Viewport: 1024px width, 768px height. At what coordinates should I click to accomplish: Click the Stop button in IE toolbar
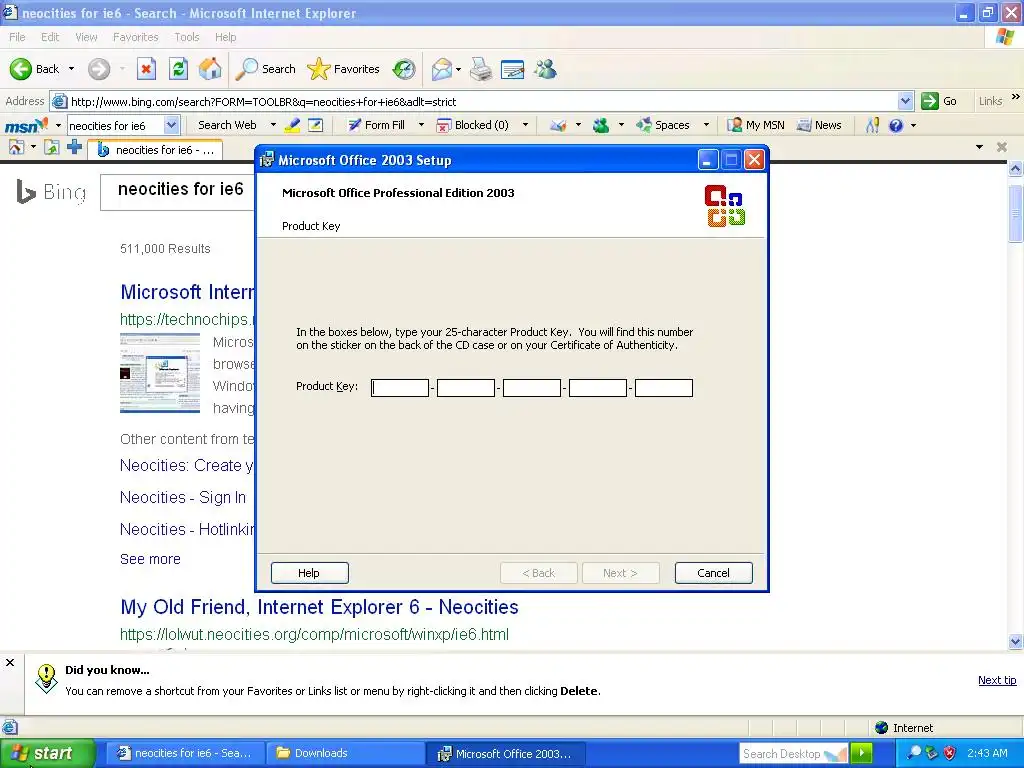146,69
